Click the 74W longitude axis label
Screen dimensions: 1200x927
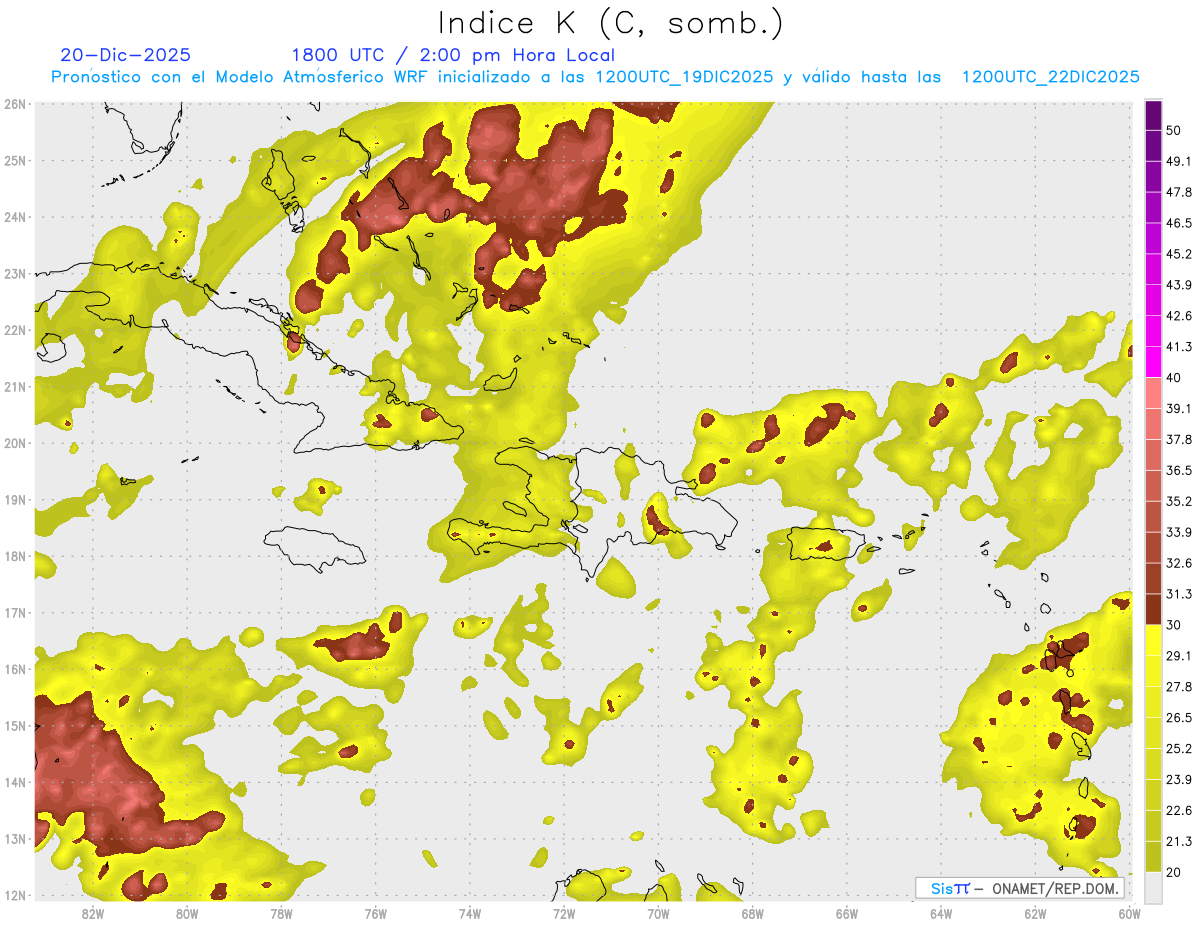click(x=470, y=914)
